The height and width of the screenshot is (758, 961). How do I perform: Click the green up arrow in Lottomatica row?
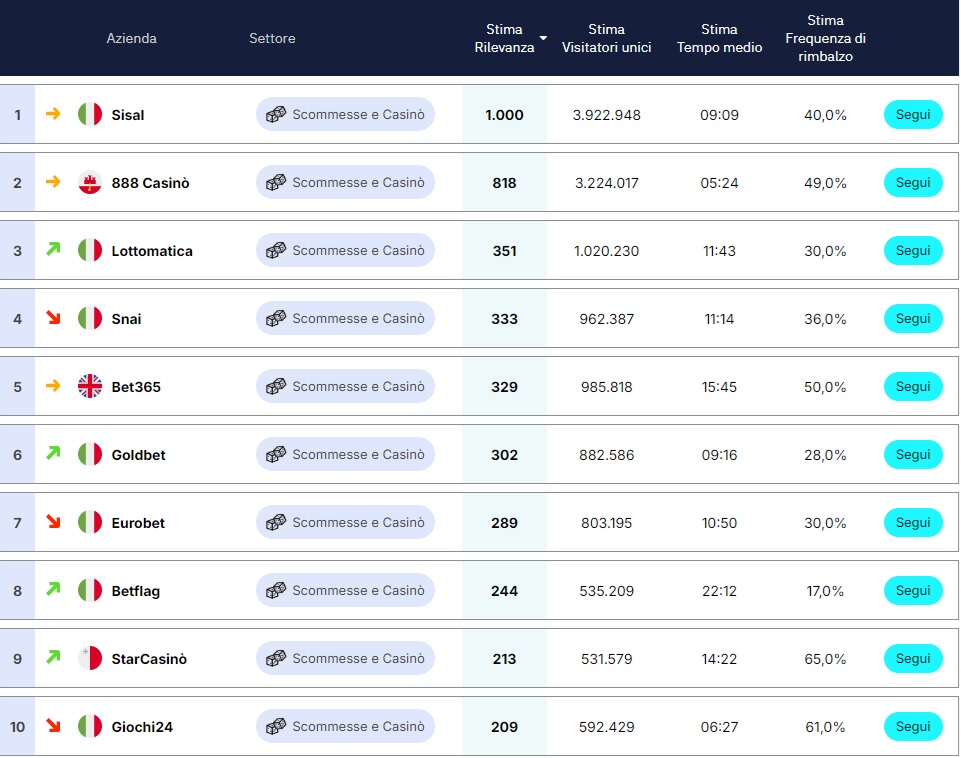pos(53,249)
